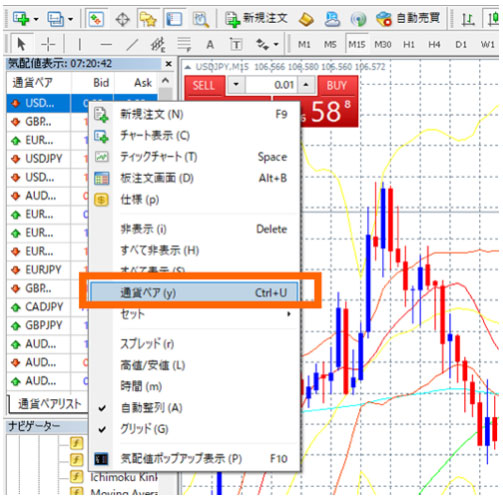The height and width of the screenshot is (497, 503).
Task: Switch timeframe to M1
Action: pyautogui.click(x=304, y=44)
